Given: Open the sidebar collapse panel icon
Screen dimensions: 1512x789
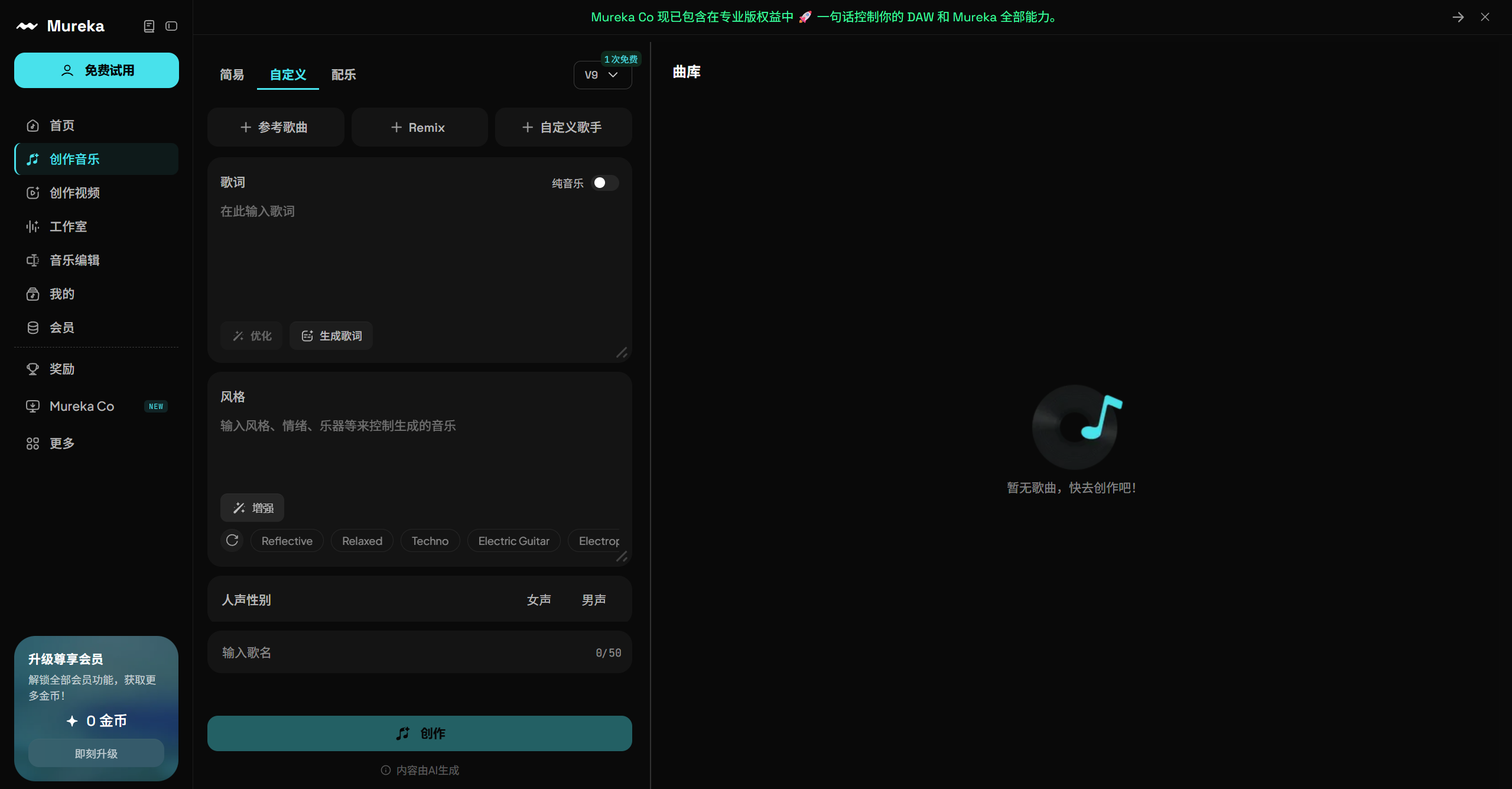Looking at the screenshot, I should (x=171, y=26).
